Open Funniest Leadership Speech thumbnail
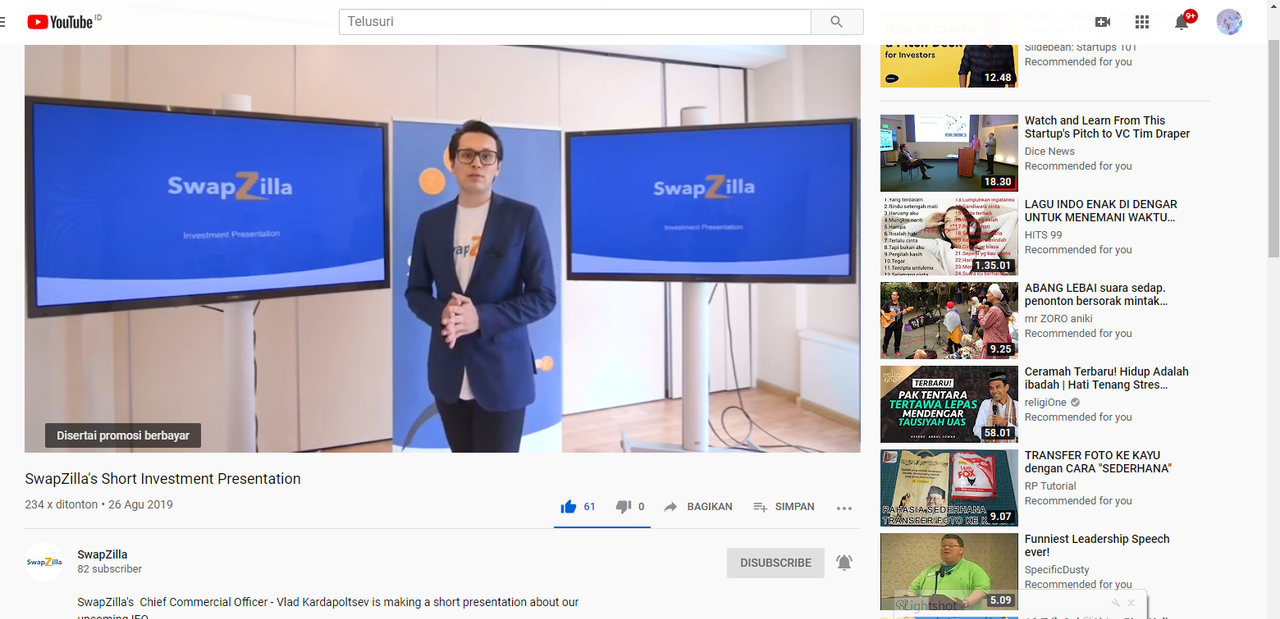The width and height of the screenshot is (1280, 619). (x=949, y=571)
